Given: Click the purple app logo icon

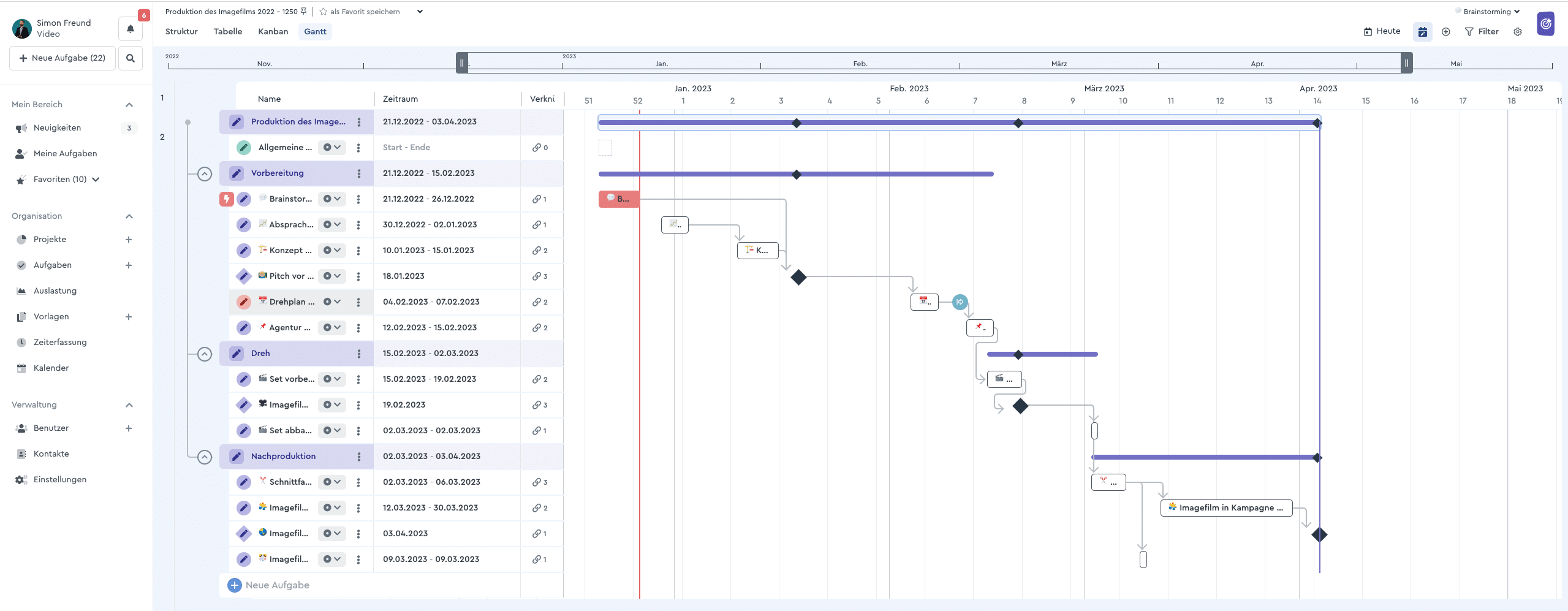Looking at the screenshot, I should (1546, 24).
